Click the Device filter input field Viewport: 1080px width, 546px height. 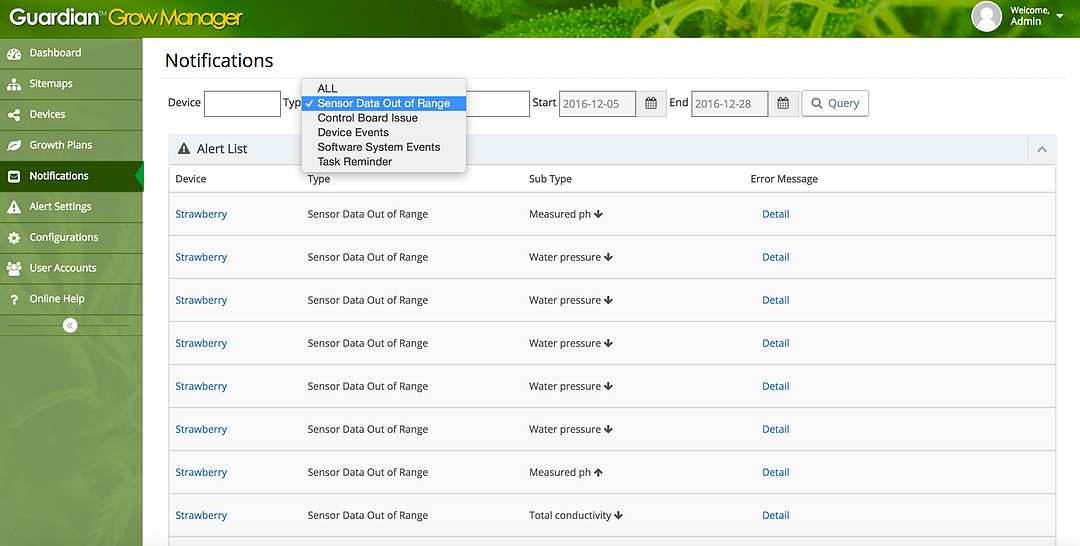(242, 103)
